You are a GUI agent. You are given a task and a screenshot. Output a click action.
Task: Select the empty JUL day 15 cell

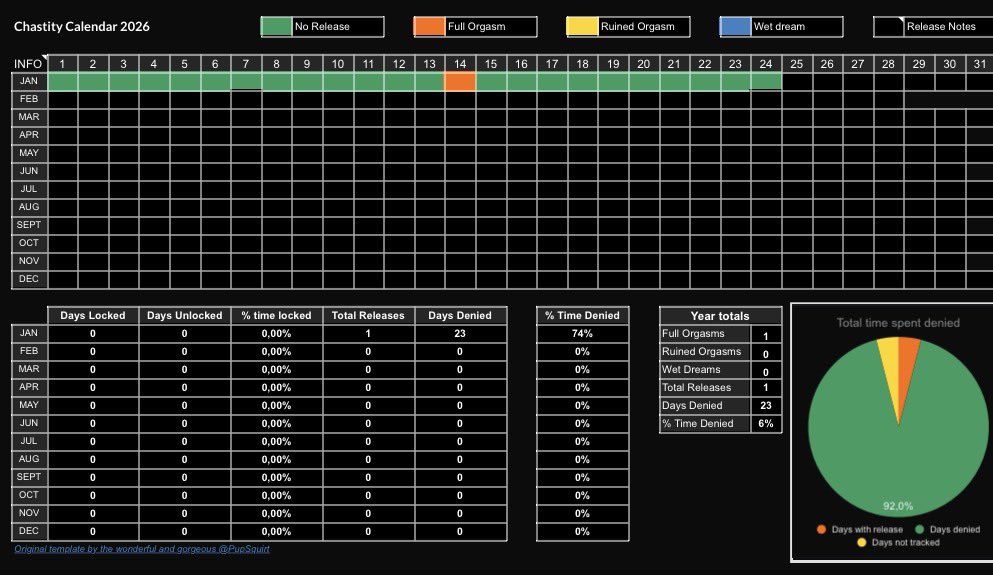(x=491, y=189)
